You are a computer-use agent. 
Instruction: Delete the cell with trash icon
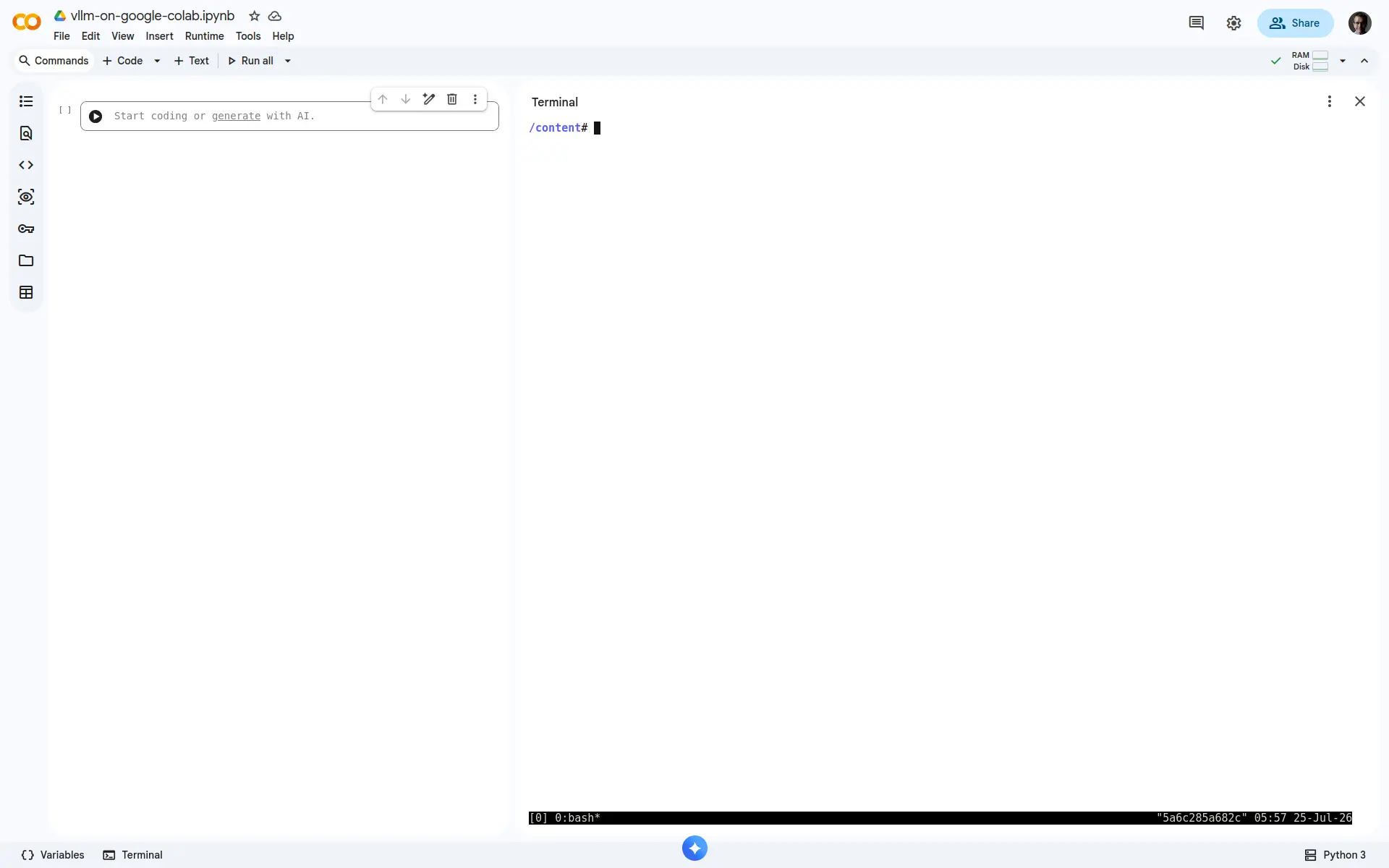click(x=452, y=99)
